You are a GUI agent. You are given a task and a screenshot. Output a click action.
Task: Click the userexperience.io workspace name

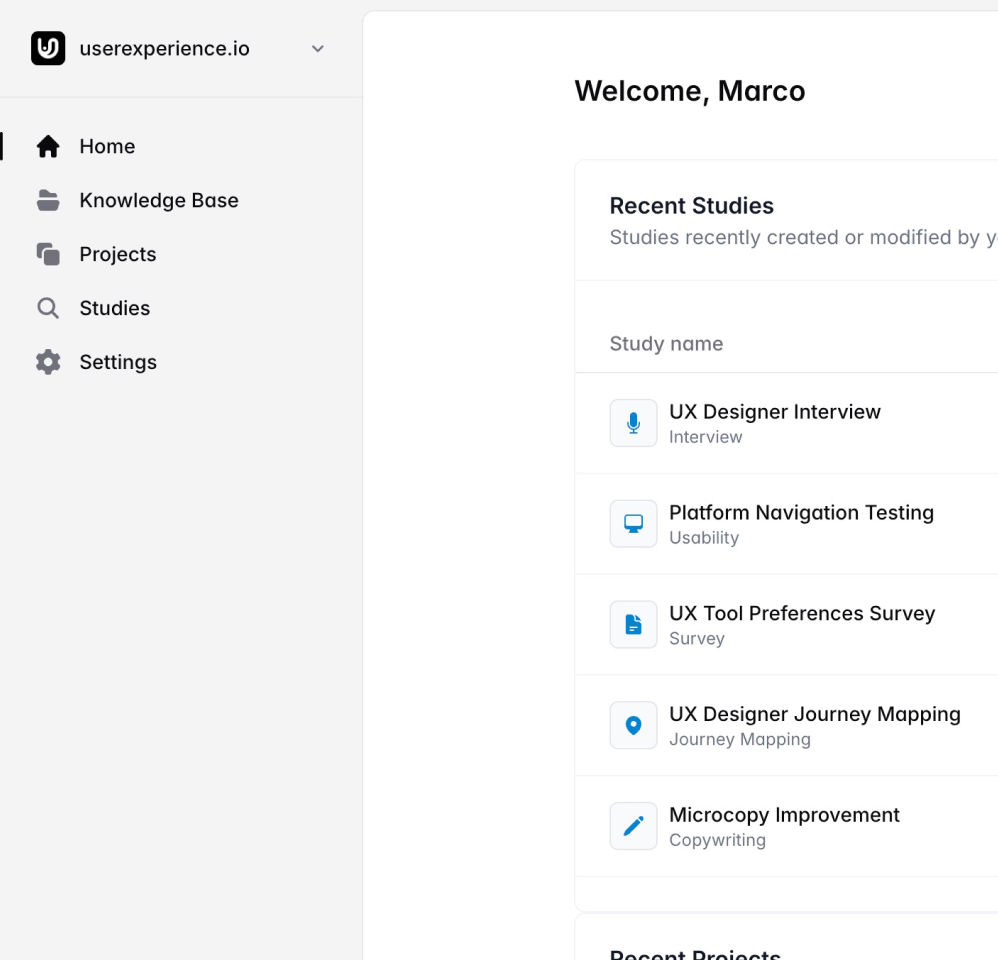pyautogui.click(x=164, y=48)
